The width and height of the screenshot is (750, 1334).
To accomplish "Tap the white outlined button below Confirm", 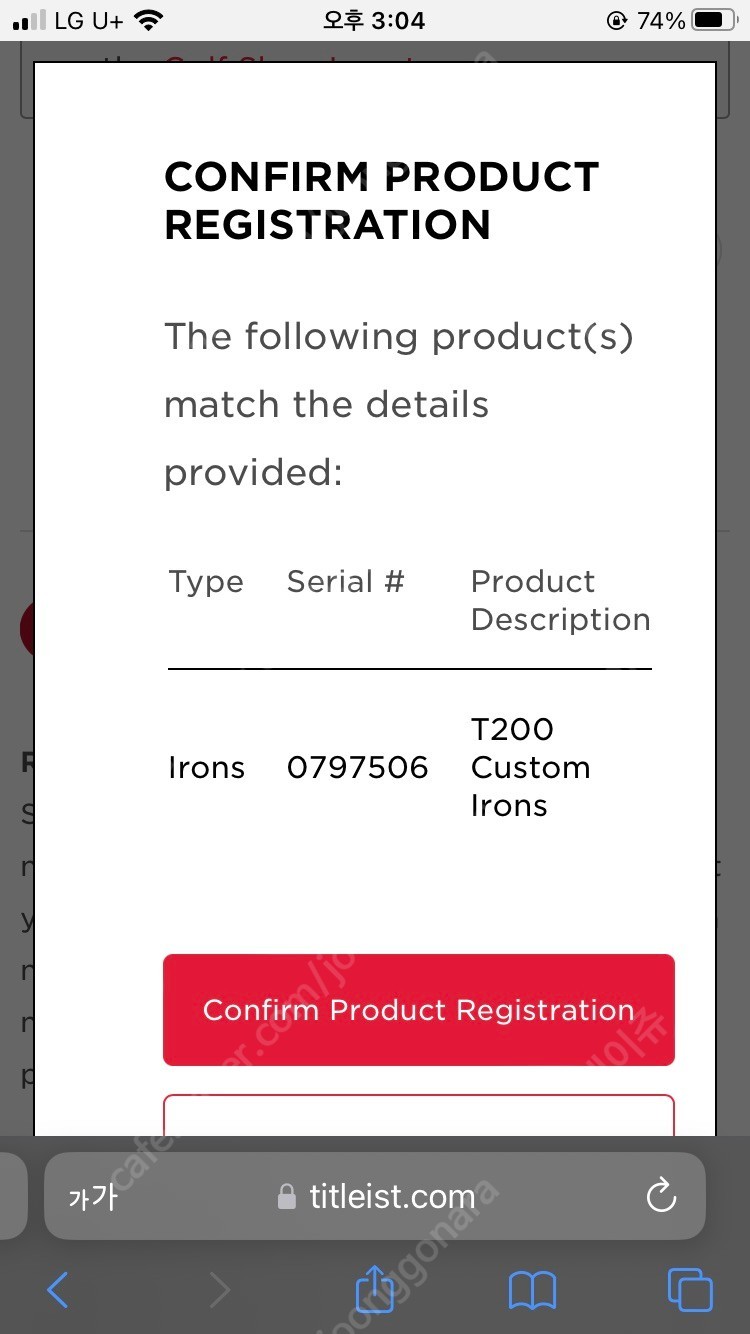I will 418,1116.
